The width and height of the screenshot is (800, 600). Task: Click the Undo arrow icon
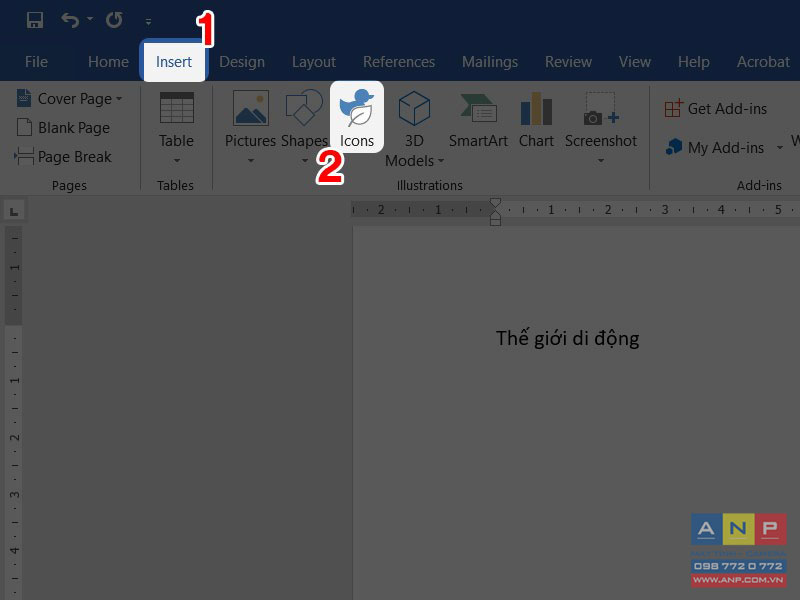pyautogui.click(x=70, y=20)
